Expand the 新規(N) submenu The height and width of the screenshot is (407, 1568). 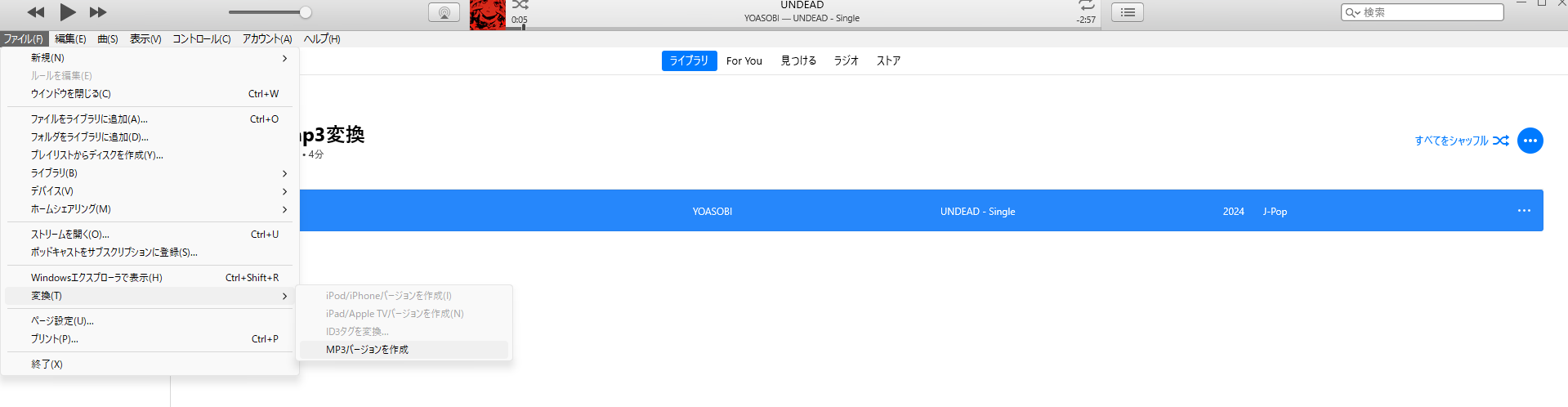151,58
